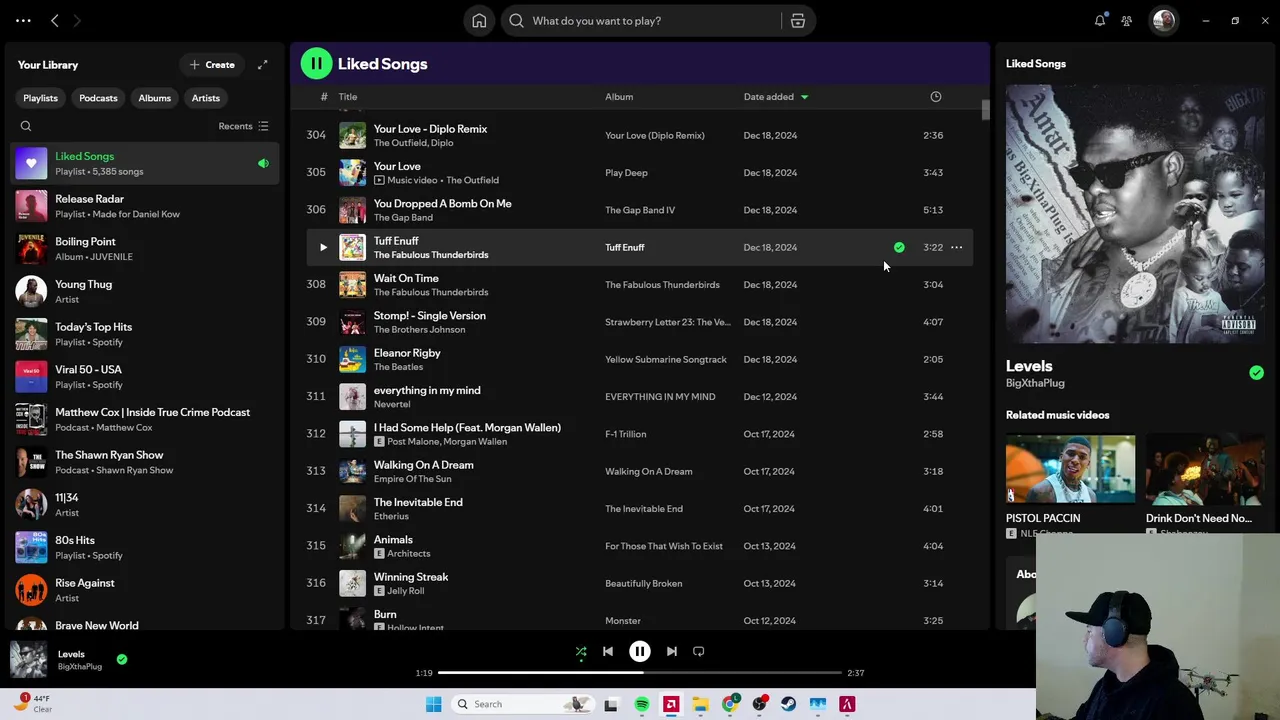Open the Windows Start menu
This screenshot has width=1280, height=720.
click(433, 704)
